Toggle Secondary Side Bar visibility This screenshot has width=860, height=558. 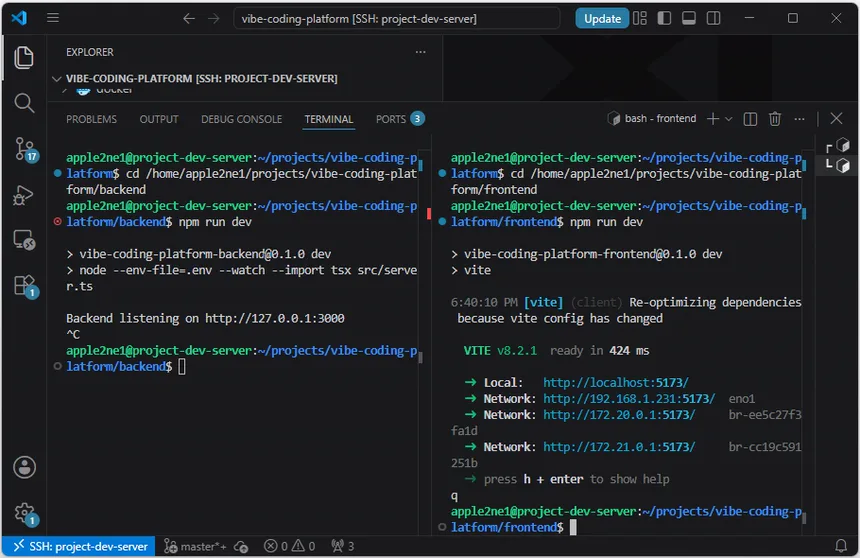pyautogui.click(x=714, y=18)
